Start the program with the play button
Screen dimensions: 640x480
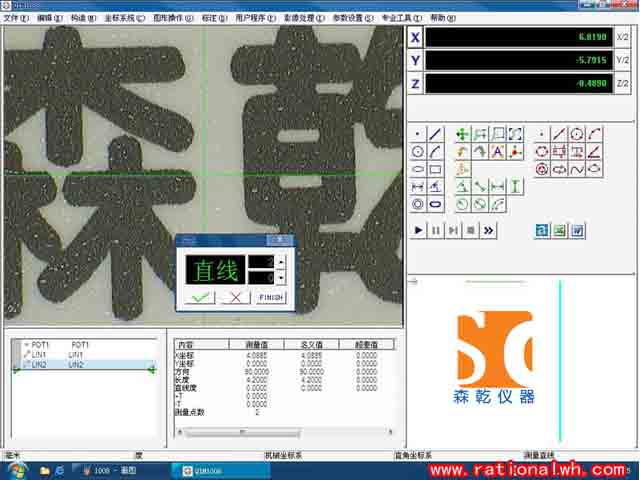click(418, 231)
